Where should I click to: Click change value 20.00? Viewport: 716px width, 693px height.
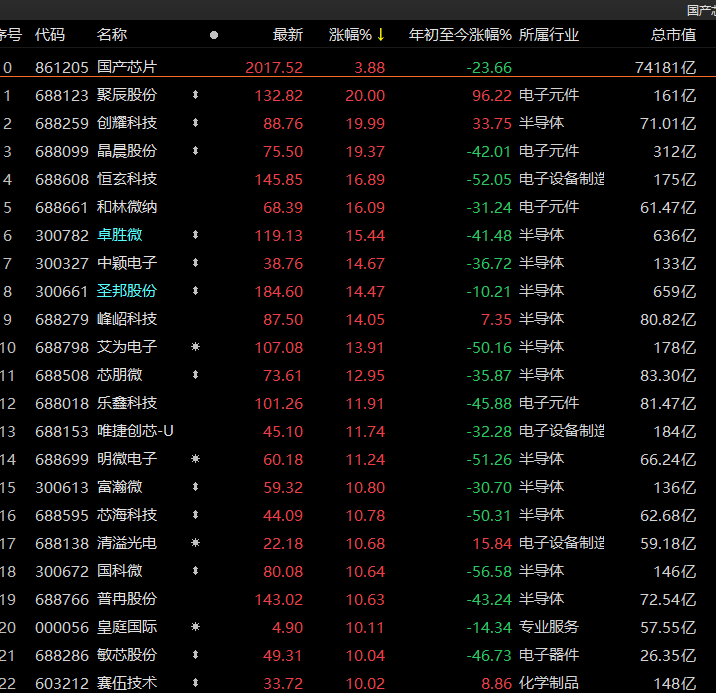click(x=365, y=95)
